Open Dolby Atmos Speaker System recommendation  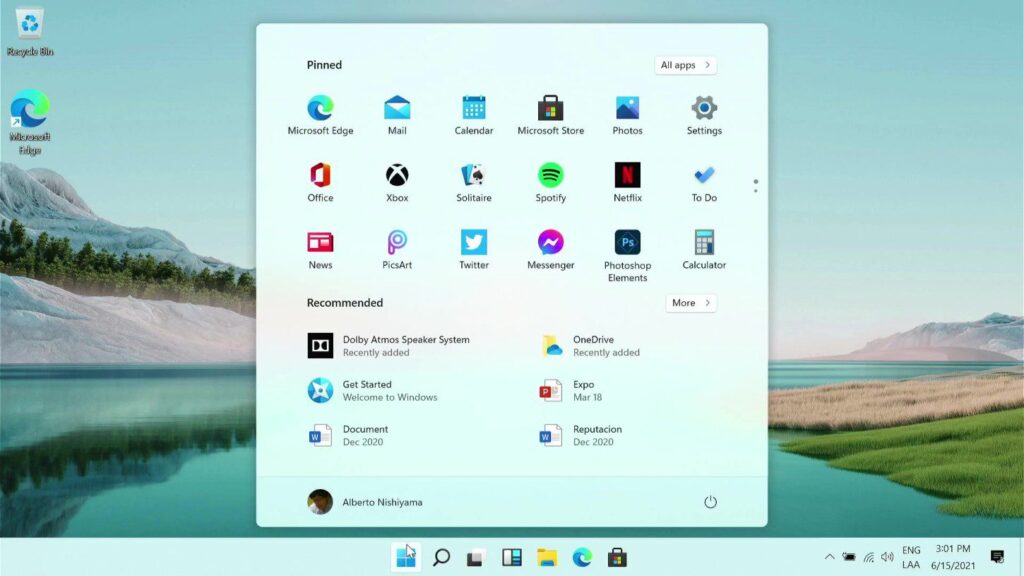(x=389, y=345)
